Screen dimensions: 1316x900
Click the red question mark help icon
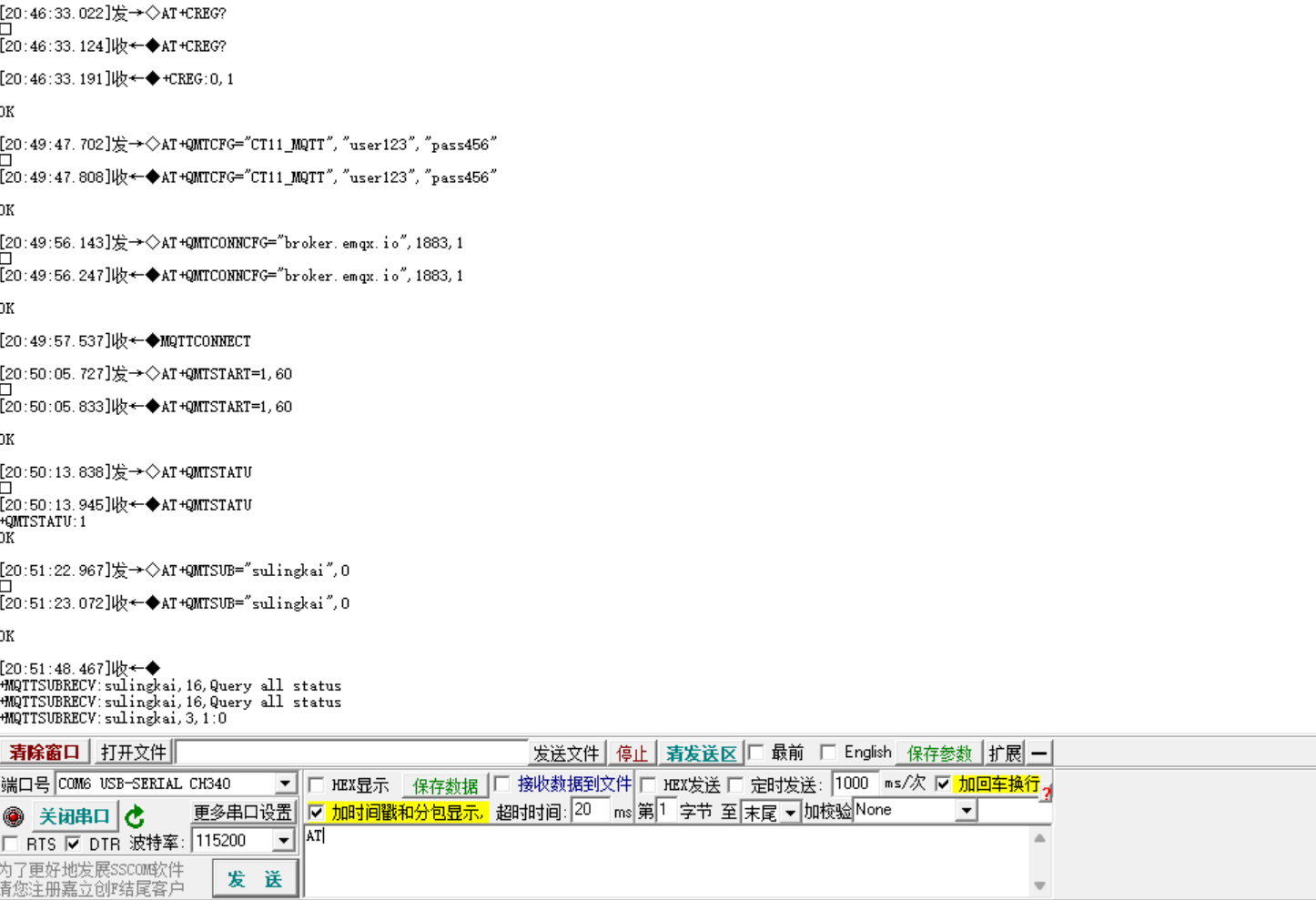pos(1047,794)
